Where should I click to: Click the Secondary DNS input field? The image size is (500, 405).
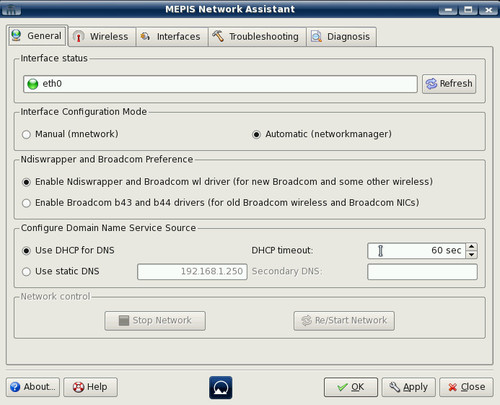point(422,272)
